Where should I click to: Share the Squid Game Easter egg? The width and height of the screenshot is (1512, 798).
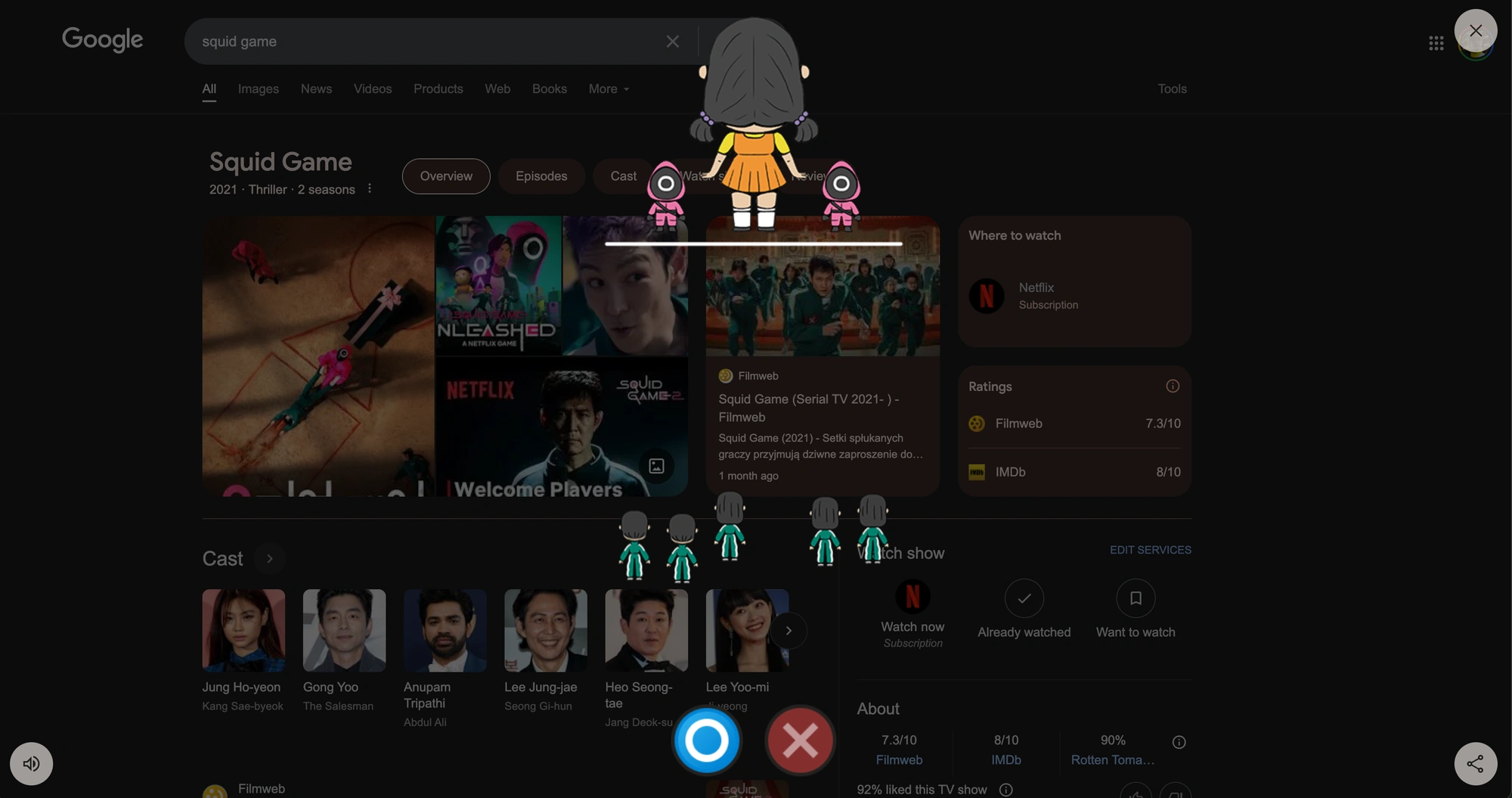click(1476, 764)
